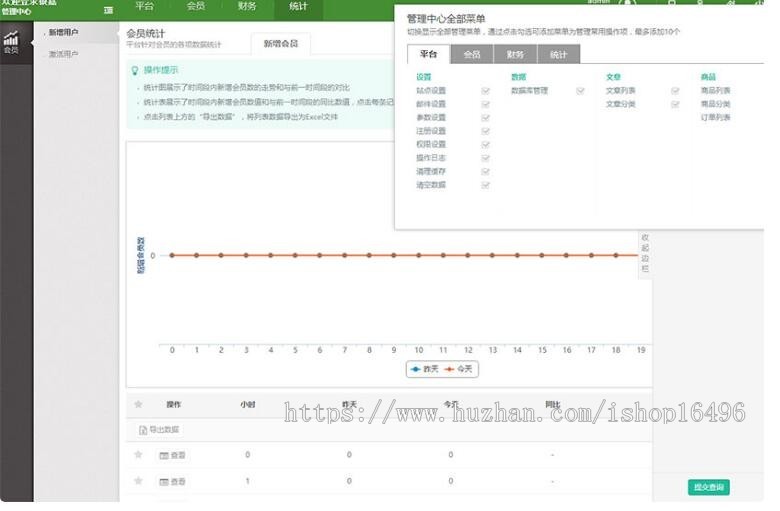Click the 数据库管理 menu label
This screenshot has height=511, width=780.
point(529,91)
